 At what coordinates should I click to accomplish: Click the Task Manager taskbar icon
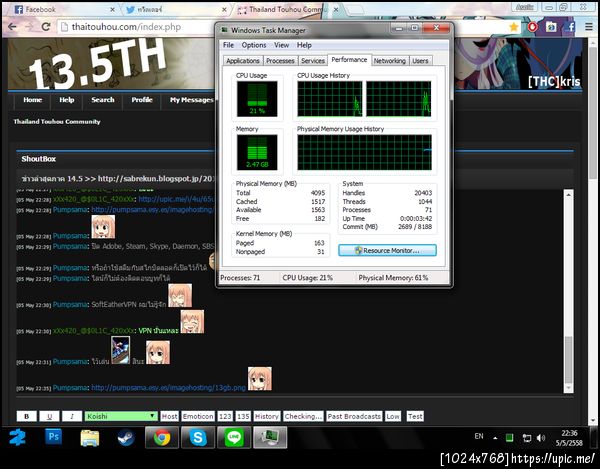pyautogui.click(x=270, y=438)
